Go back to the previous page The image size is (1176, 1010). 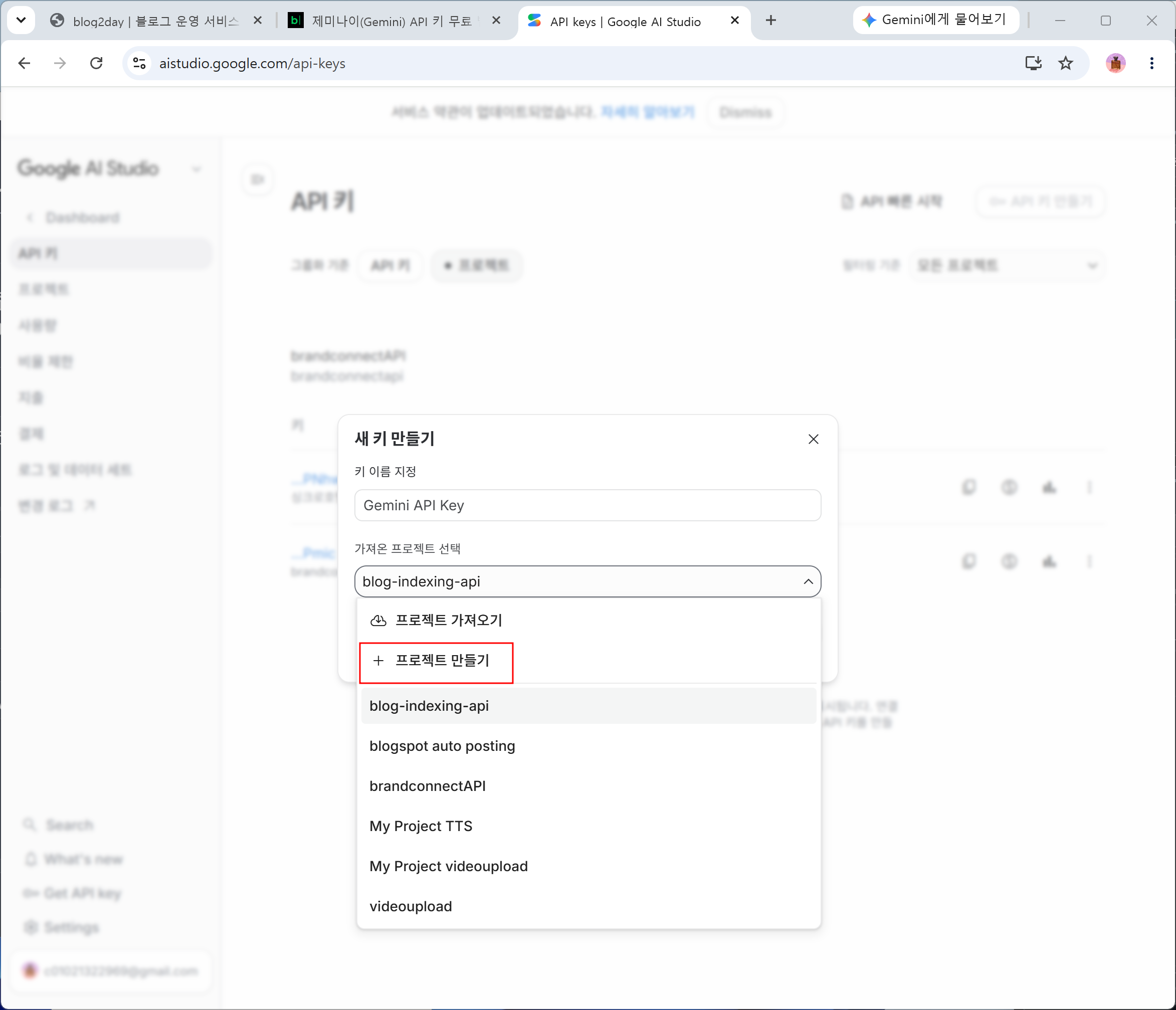coord(24,63)
